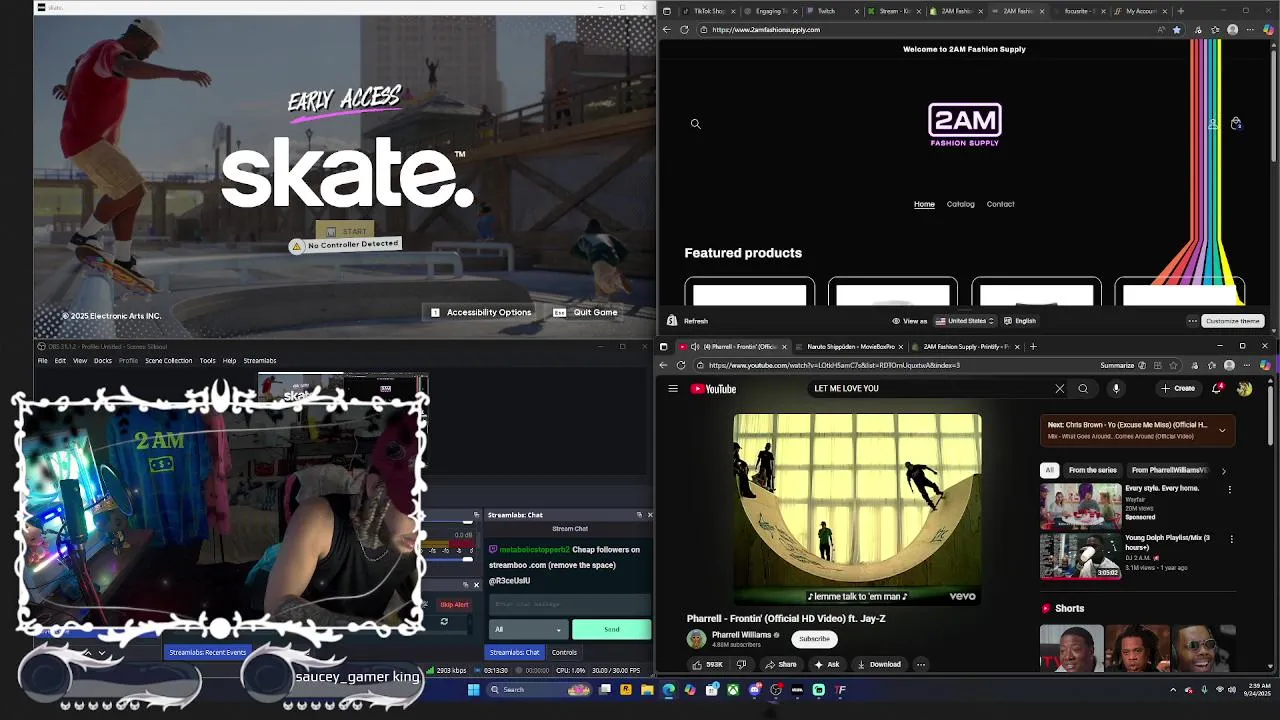Open the OBS Docks menu
Screen dimensions: 1280x720
[102, 361]
